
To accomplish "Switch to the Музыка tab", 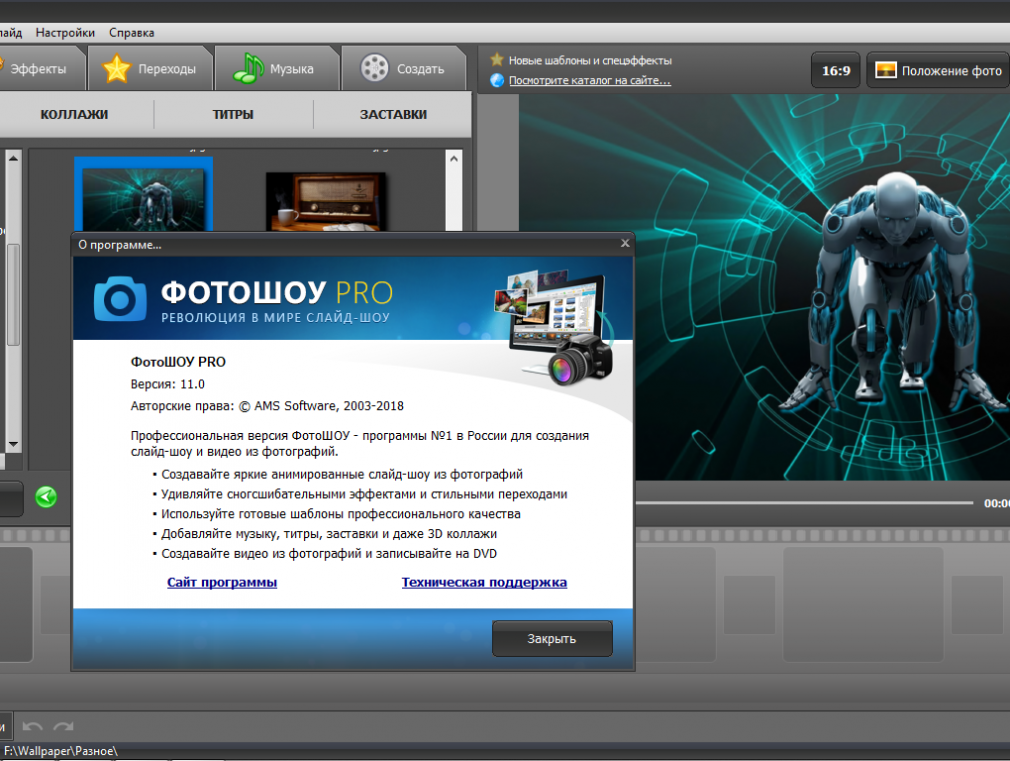I will click(277, 68).
